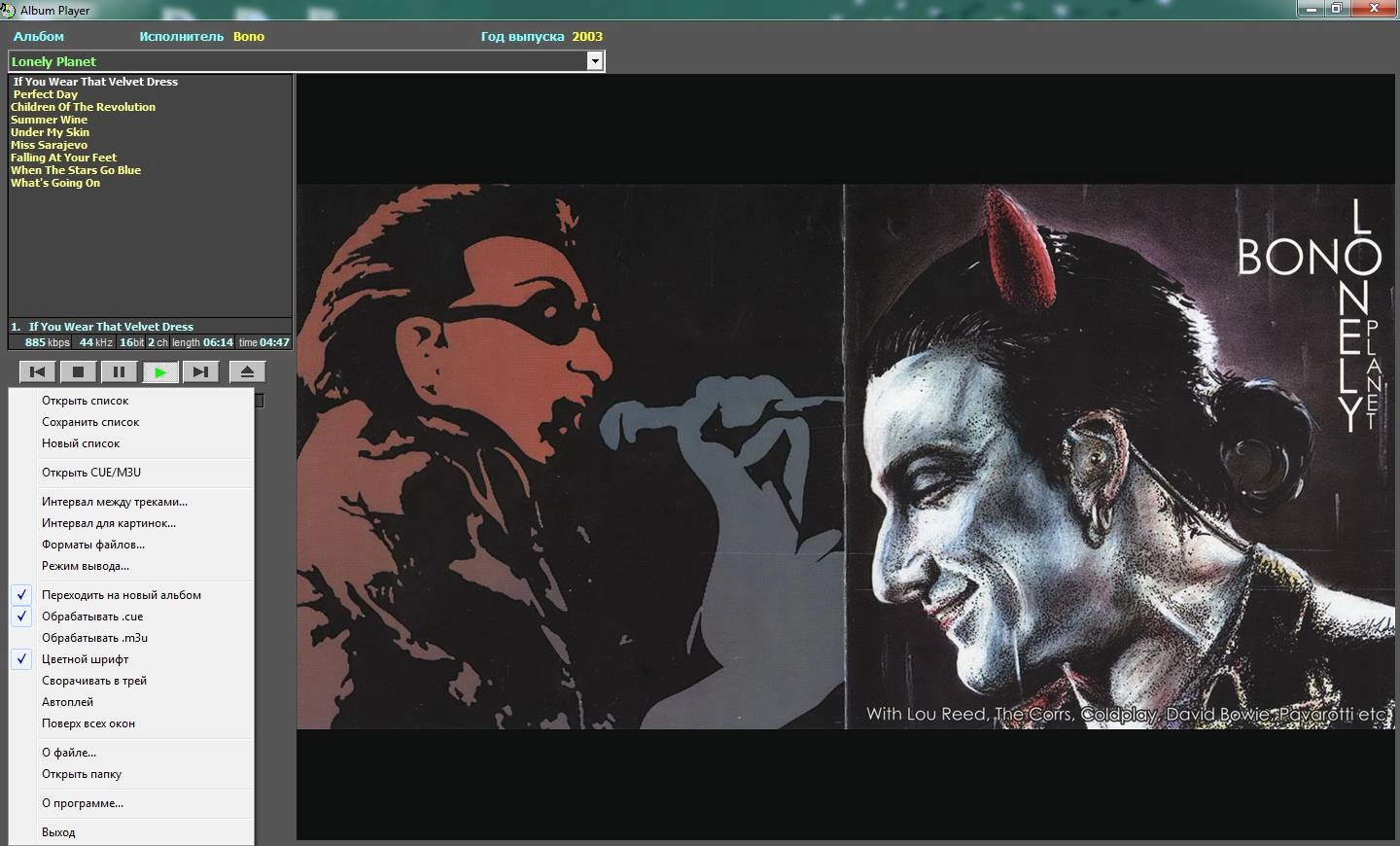Select track What's Going On
This screenshot has width=1400, height=846.
[55, 183]
